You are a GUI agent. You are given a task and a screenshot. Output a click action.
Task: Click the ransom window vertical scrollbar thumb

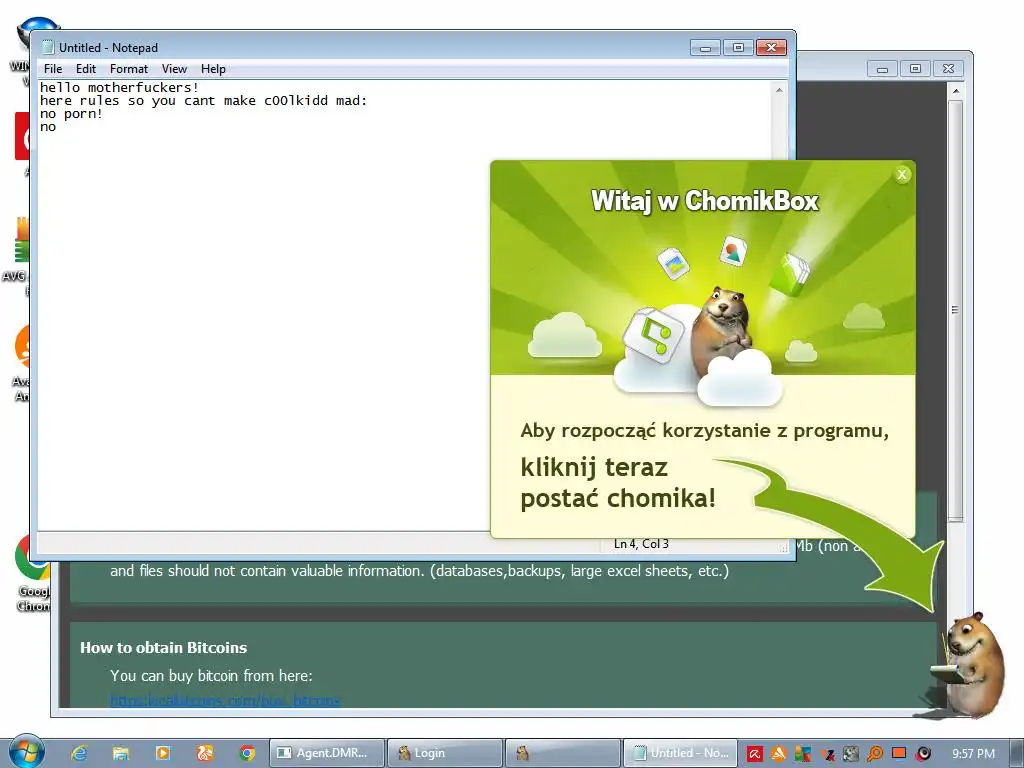point(955,310)
